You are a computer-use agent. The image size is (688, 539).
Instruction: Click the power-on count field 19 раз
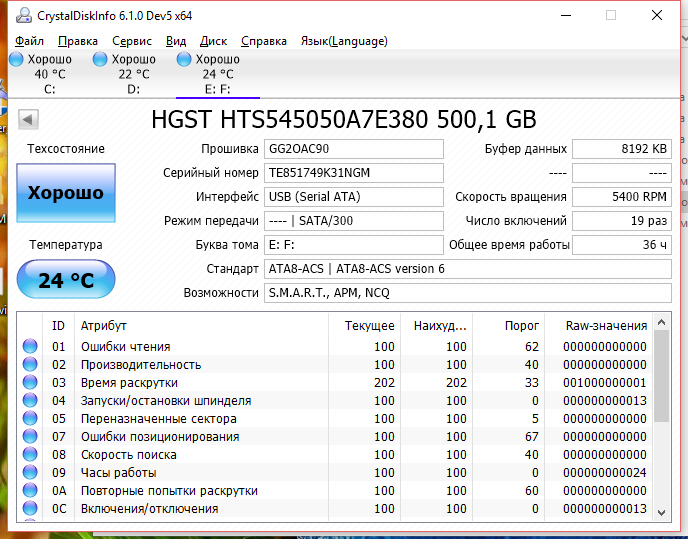click(622, 221)
